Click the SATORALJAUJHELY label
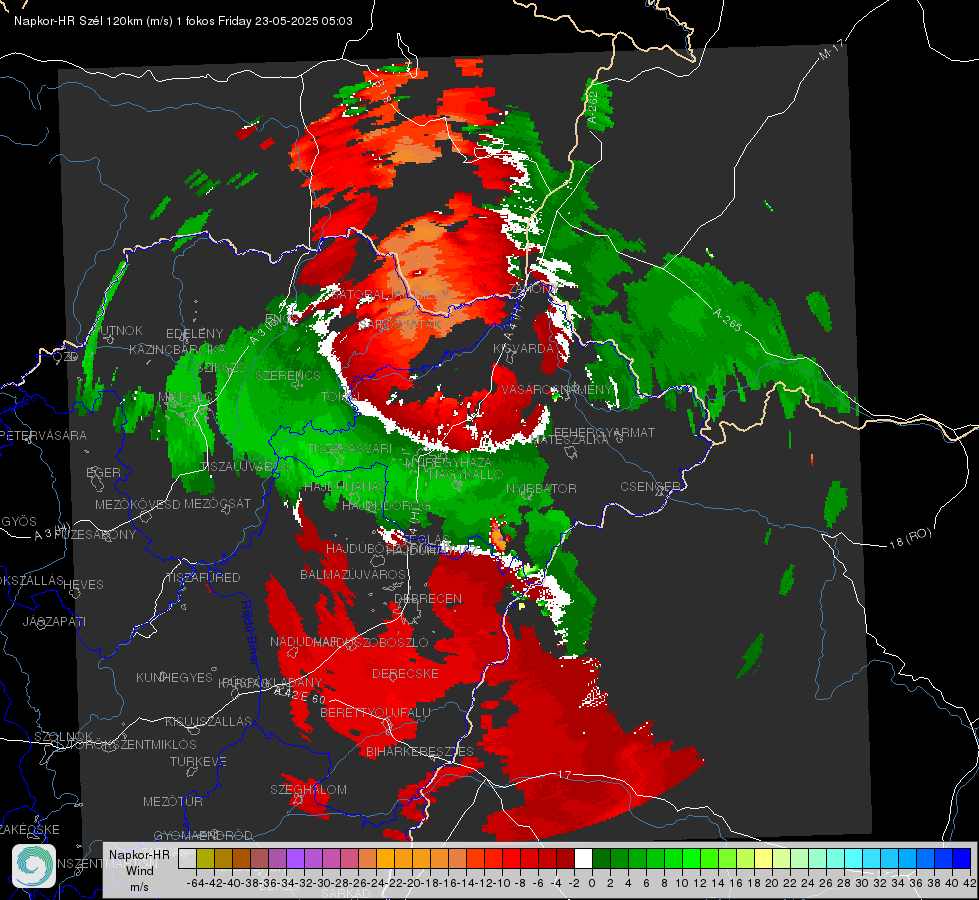This screenshot has width=979, height=900. pos(390,294)
